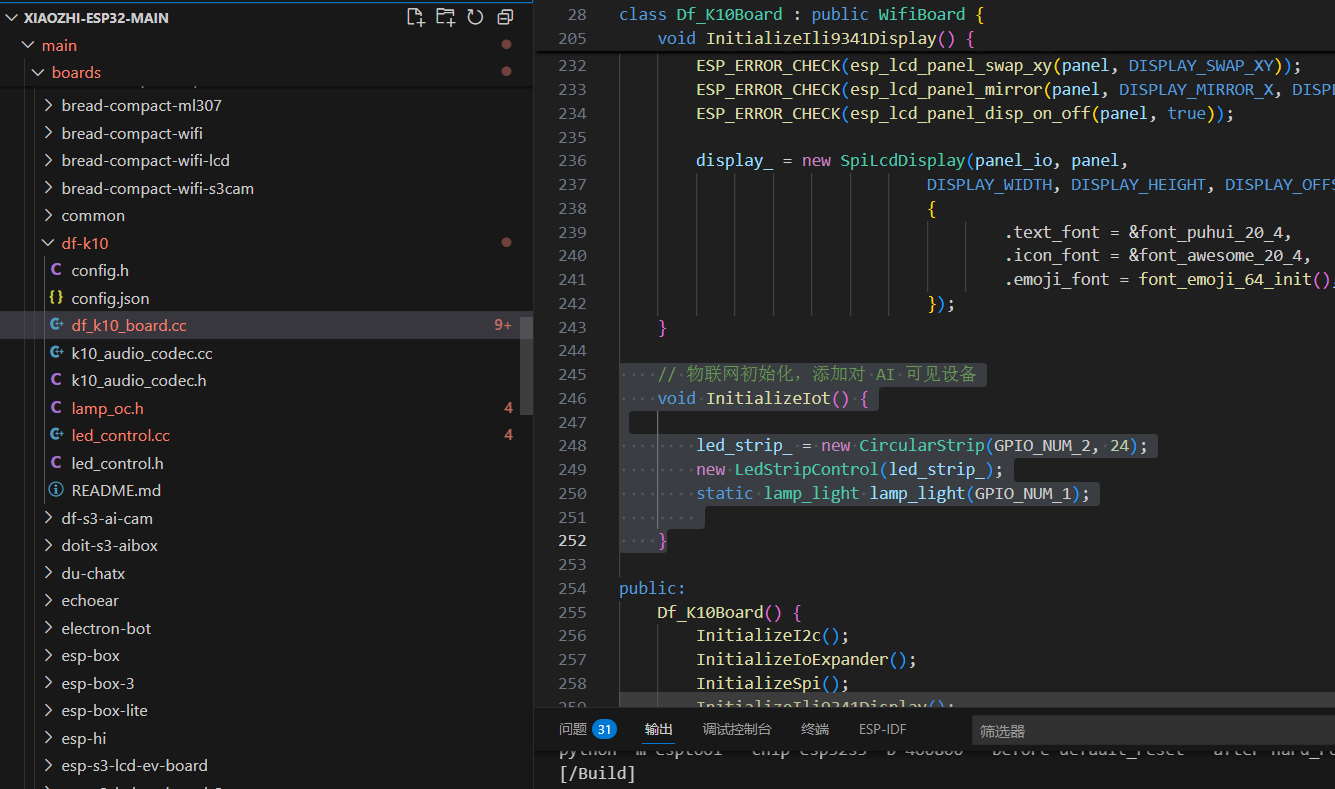Viewport: 1335px width, 789px height.
Task: Expand the echoear folder
Action: click(50, 600)
